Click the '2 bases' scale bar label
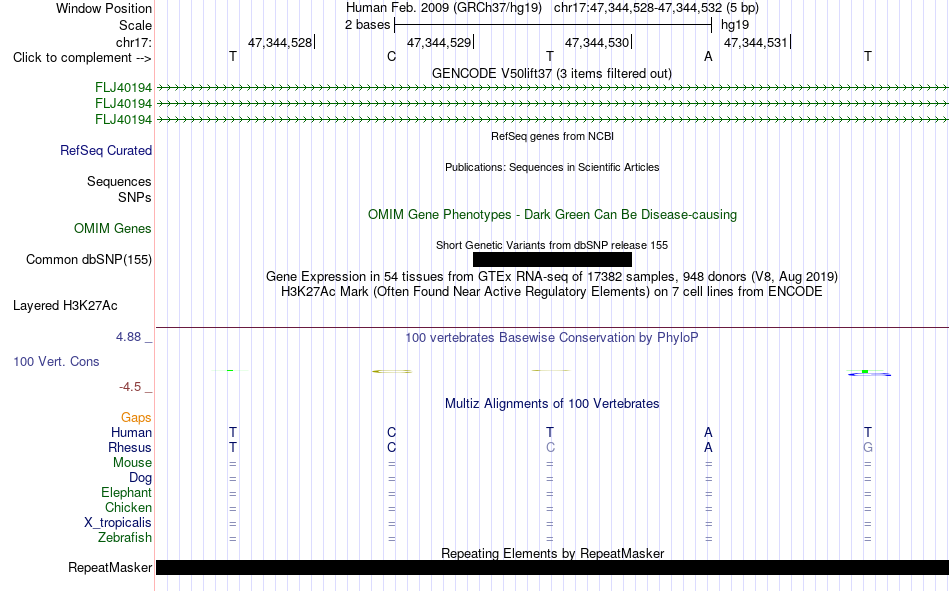Image resolution: width=950 pixels, height=591 pixels. click(367, 24)
